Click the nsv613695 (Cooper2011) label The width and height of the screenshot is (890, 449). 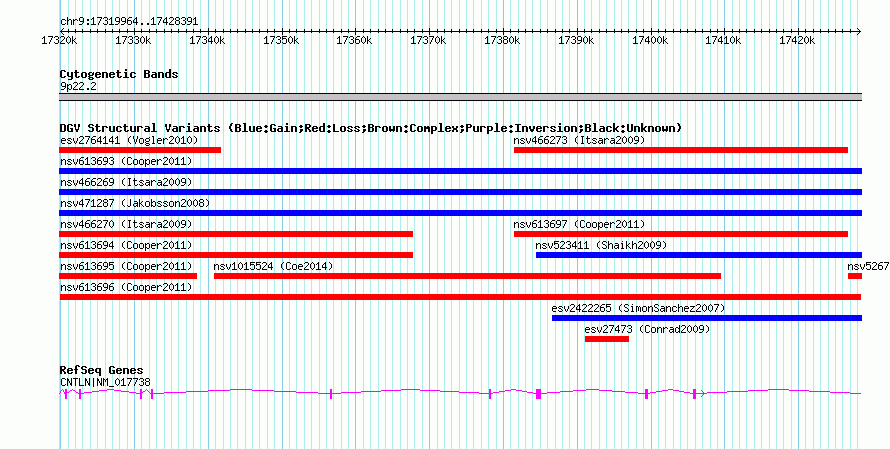coord(126,266)
